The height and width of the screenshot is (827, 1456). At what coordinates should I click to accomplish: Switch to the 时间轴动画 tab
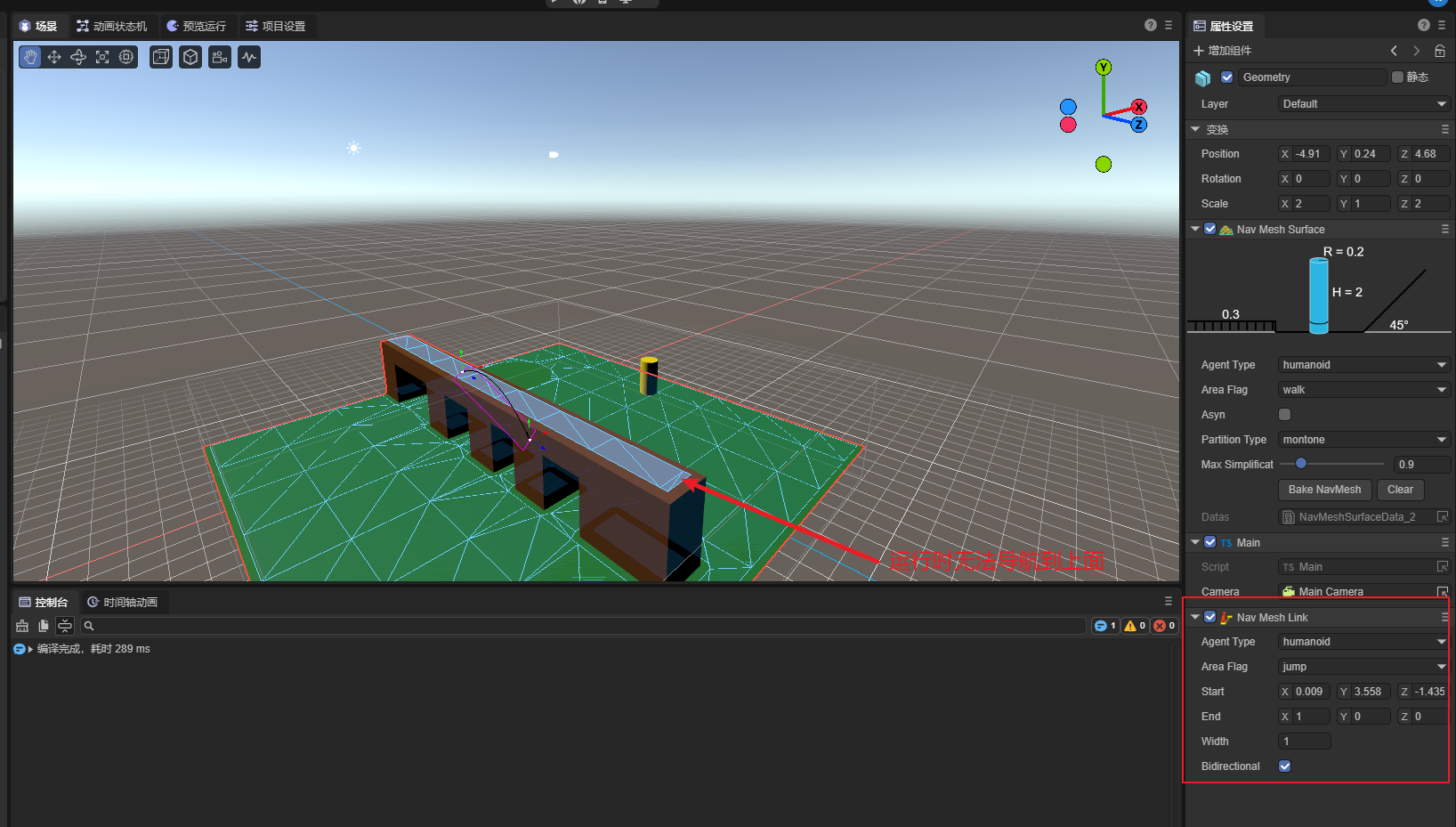pos(123,603)
